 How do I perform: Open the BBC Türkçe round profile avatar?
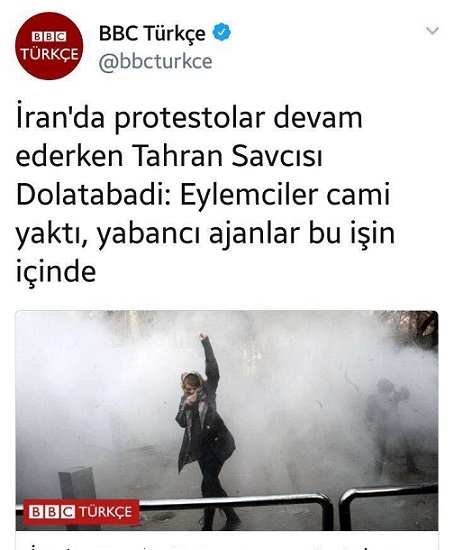[x=49, y=46]
